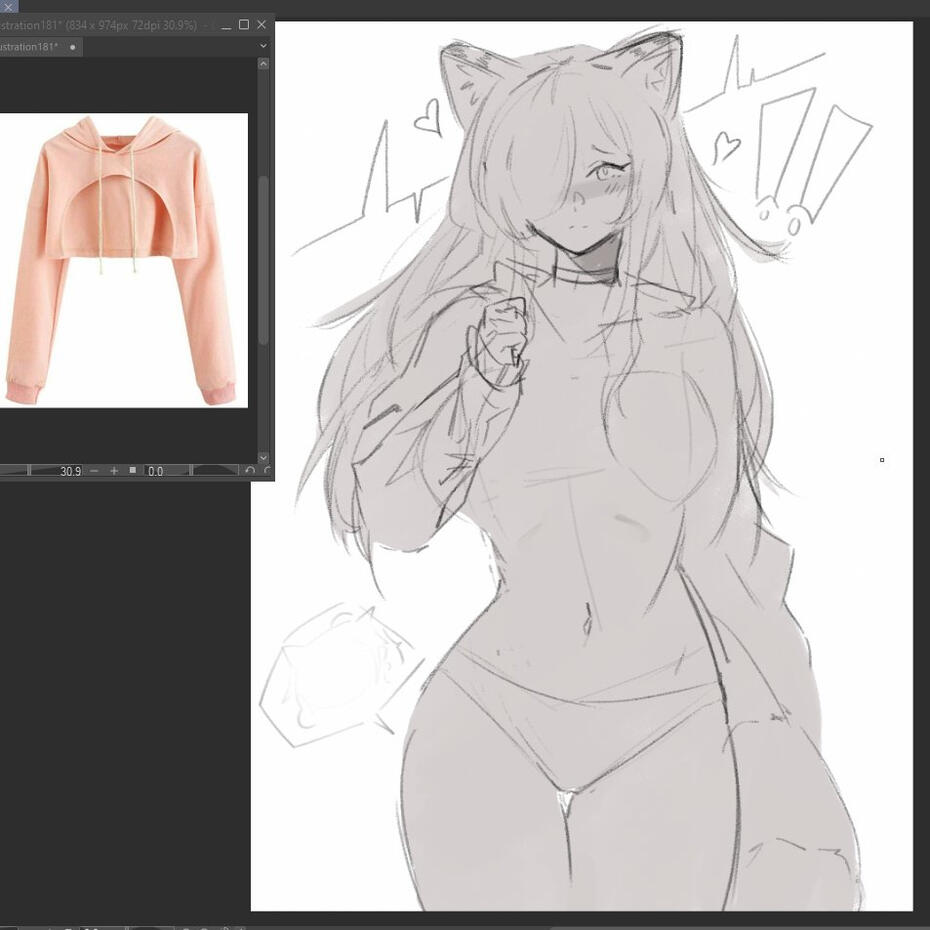This screenshot has height=930, width=930.
Task: Maximize the floating Illustration181 window
Action: (243, 24)
